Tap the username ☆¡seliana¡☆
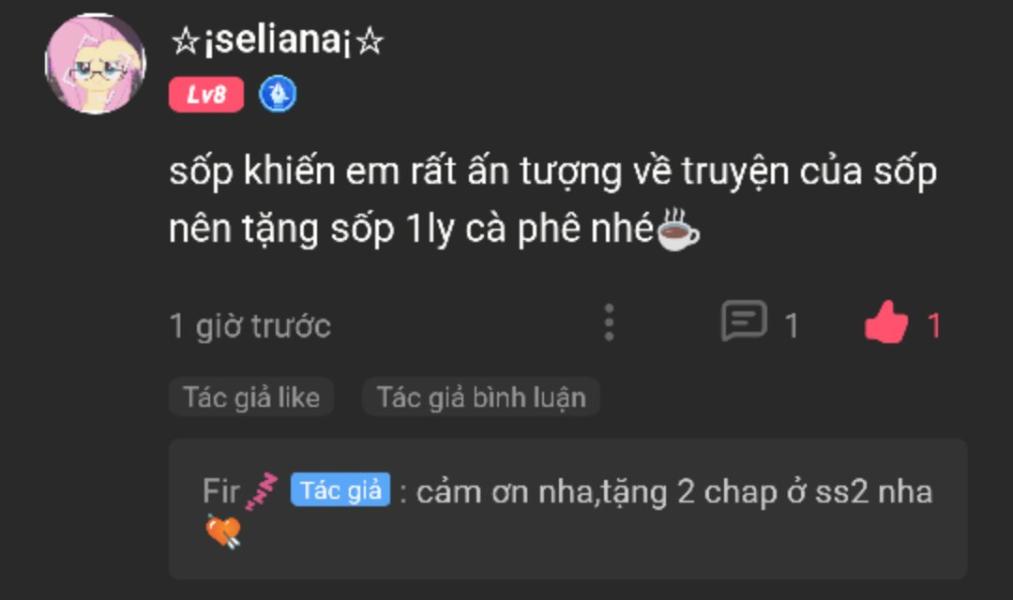This screenshot has width=1013, height=600. click(277, 41)
